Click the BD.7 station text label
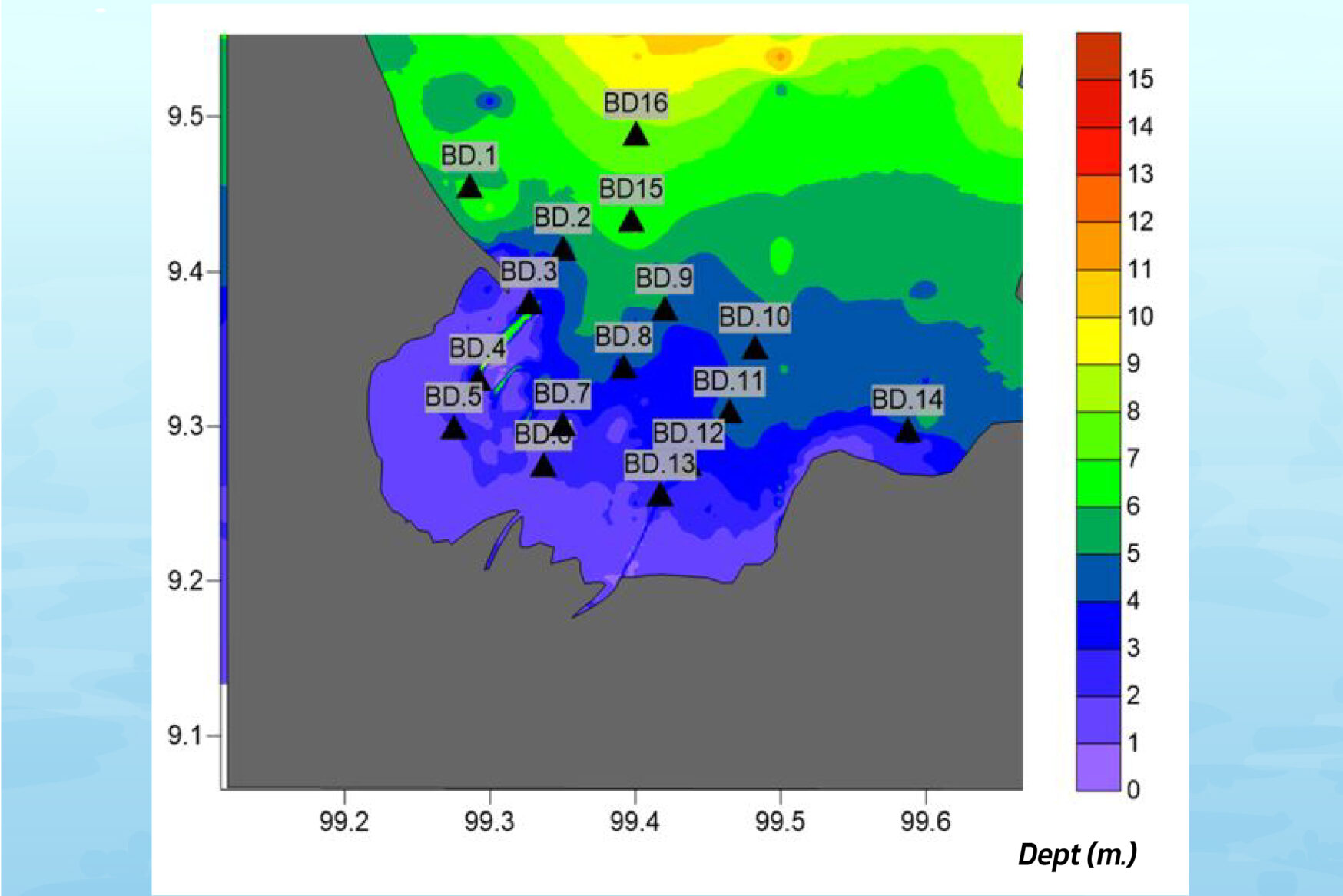1343x896 pixels. [562, 393]
